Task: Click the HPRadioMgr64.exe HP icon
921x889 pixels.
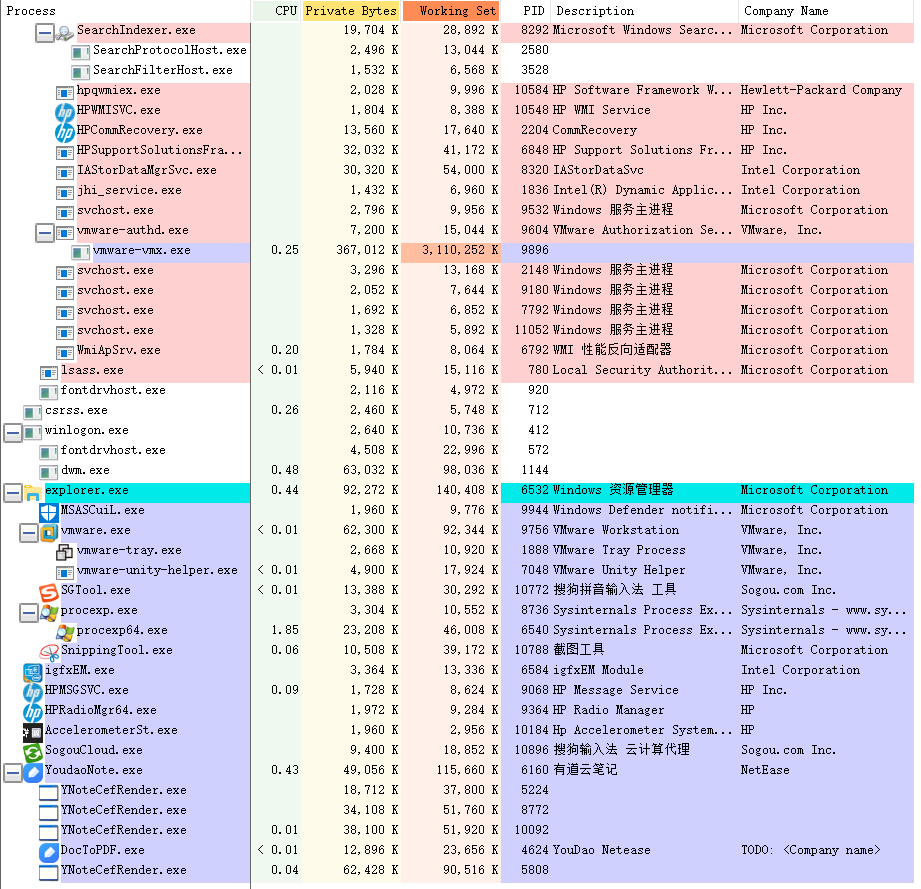Action: coord(33,712)
